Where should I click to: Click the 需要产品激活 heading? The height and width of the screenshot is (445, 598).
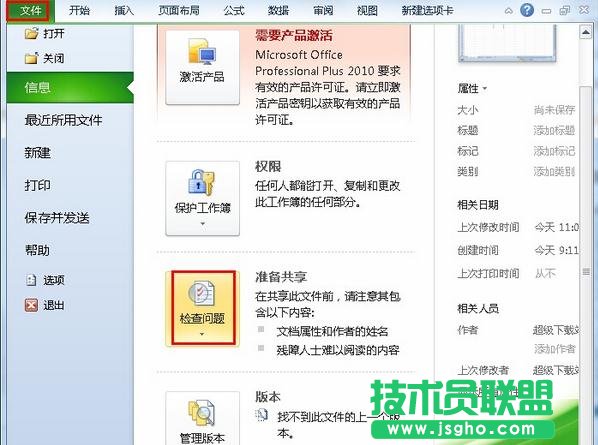pos(294,36)
